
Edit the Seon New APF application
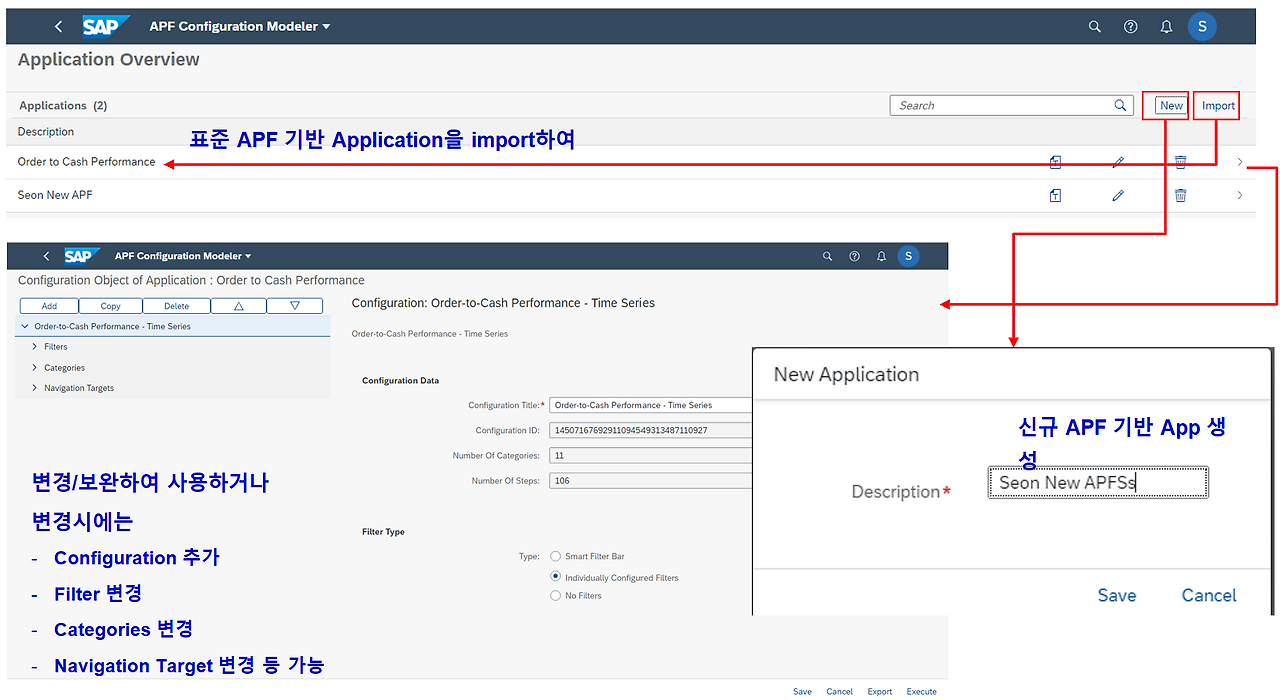pyautogui.click(x=1118, y=195)
